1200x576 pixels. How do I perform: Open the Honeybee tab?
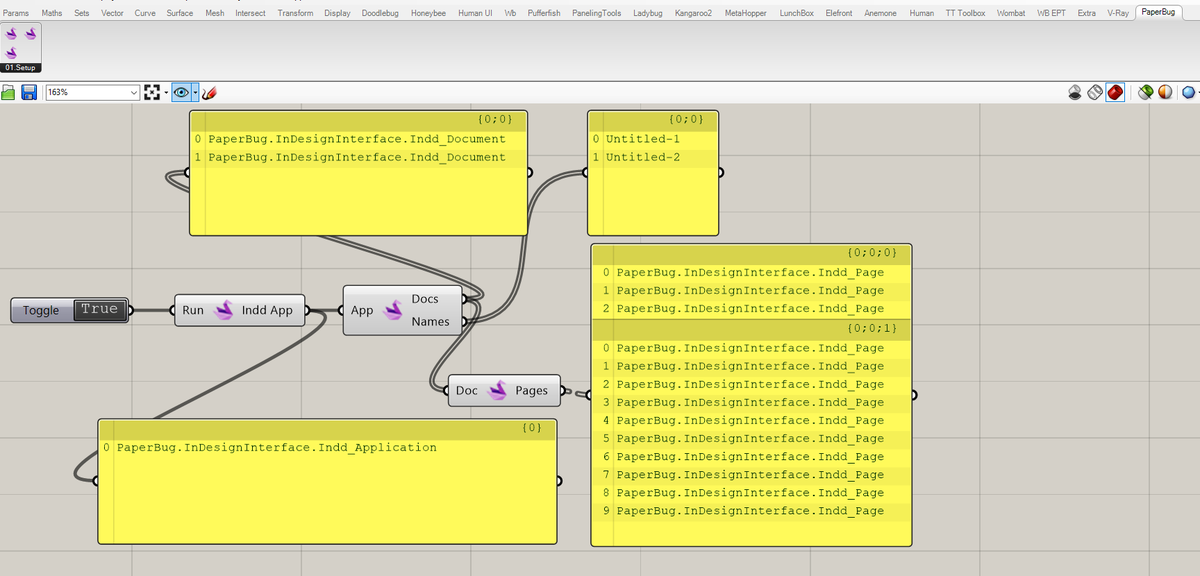pyautogui.click(x=428, y=13)
